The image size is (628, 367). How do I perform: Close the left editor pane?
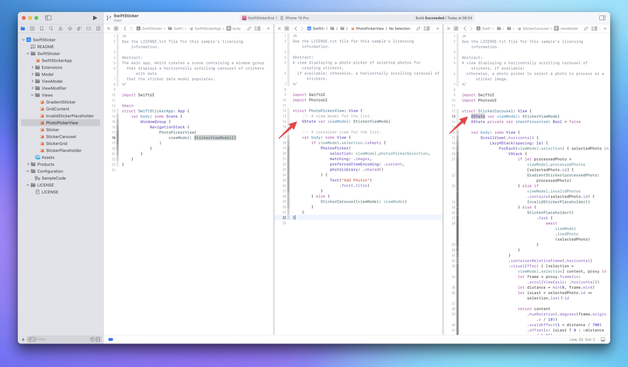pos(109,28)
